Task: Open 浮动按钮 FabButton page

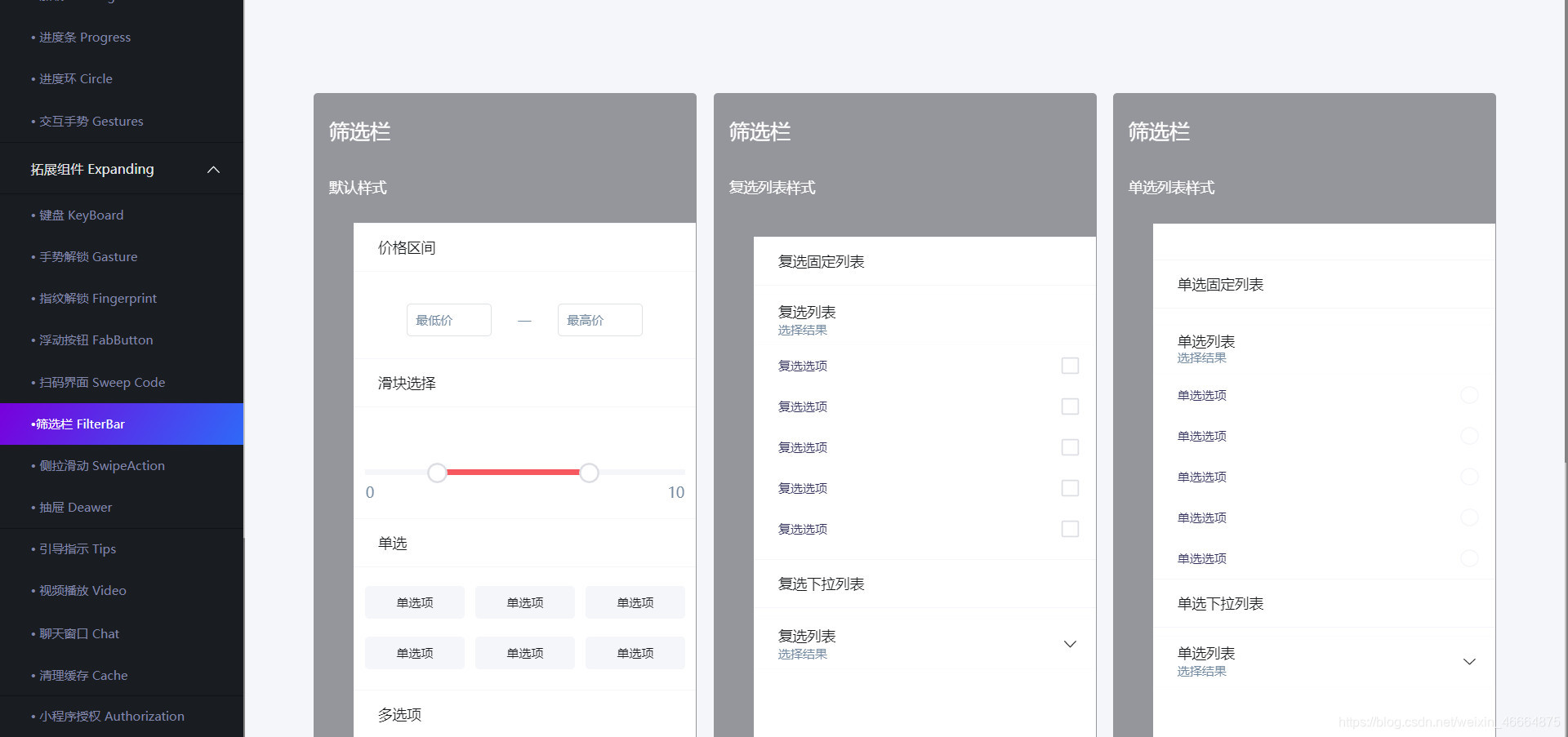Action: pyautogui.click(x=95, y=340)
